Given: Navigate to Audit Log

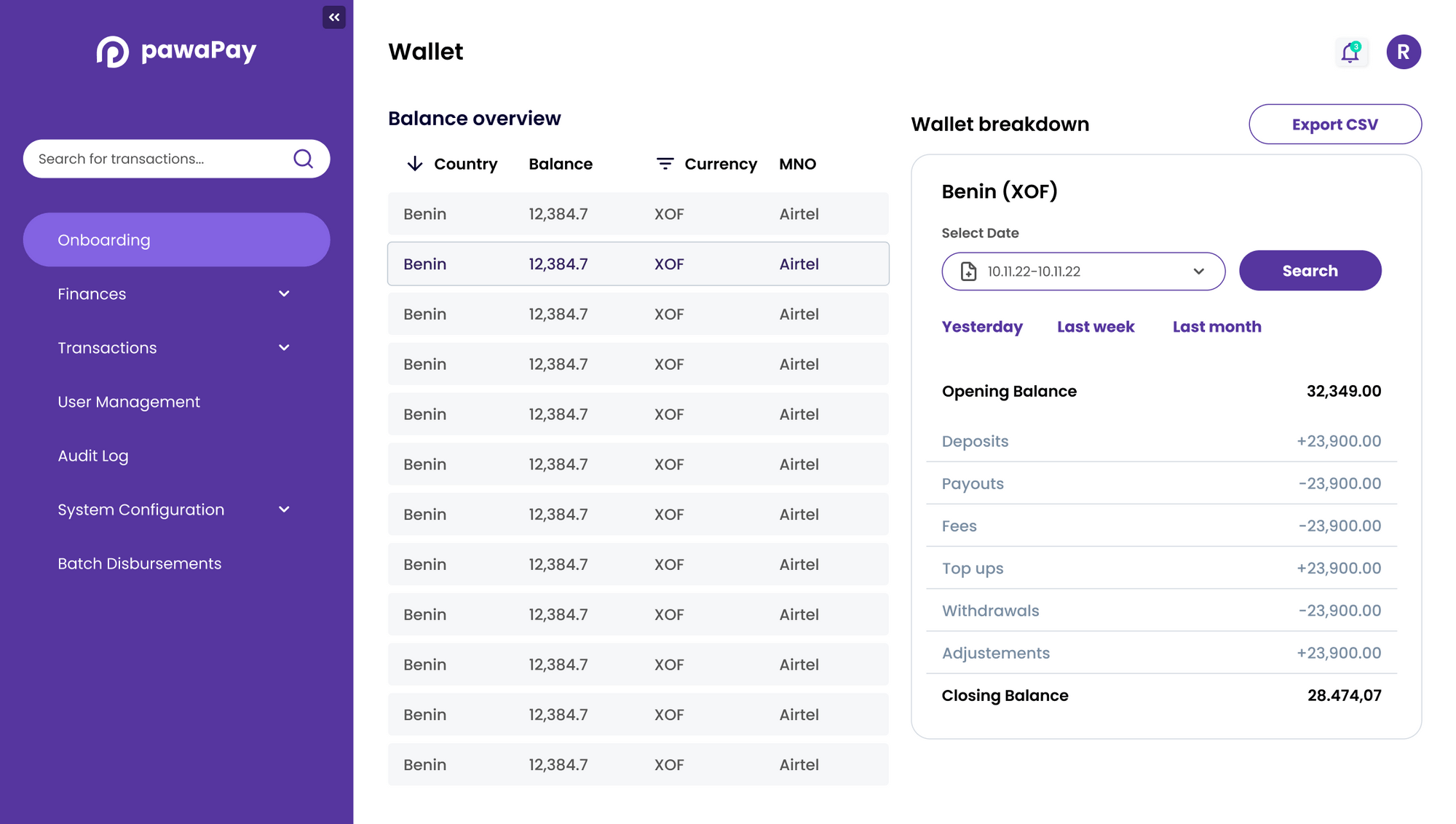Looking at the screenshot, I should pos(93,456).
